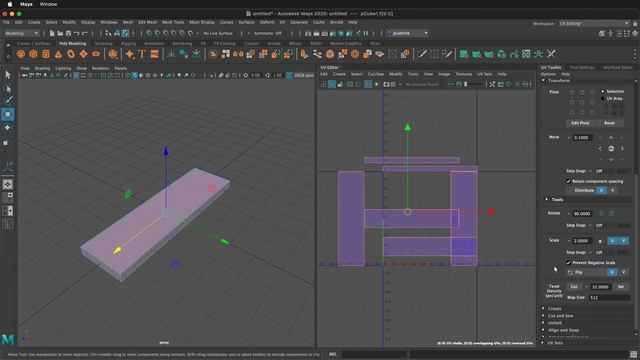Click the Undo arrow in status line
Screen dimensions: 640x360
pos(76,33)
